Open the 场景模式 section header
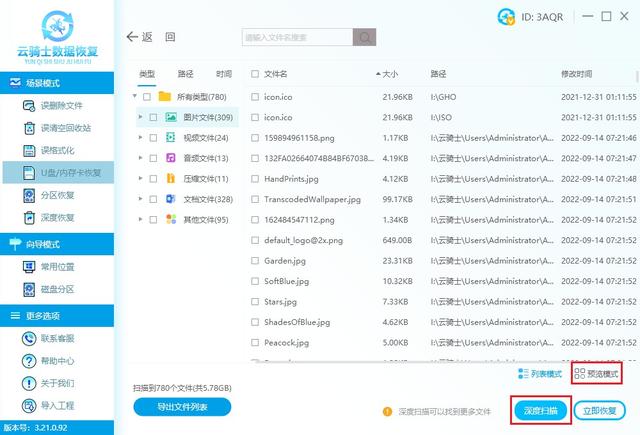The height and width of the screenshot is (435, 640). click(x=57, y=83)
